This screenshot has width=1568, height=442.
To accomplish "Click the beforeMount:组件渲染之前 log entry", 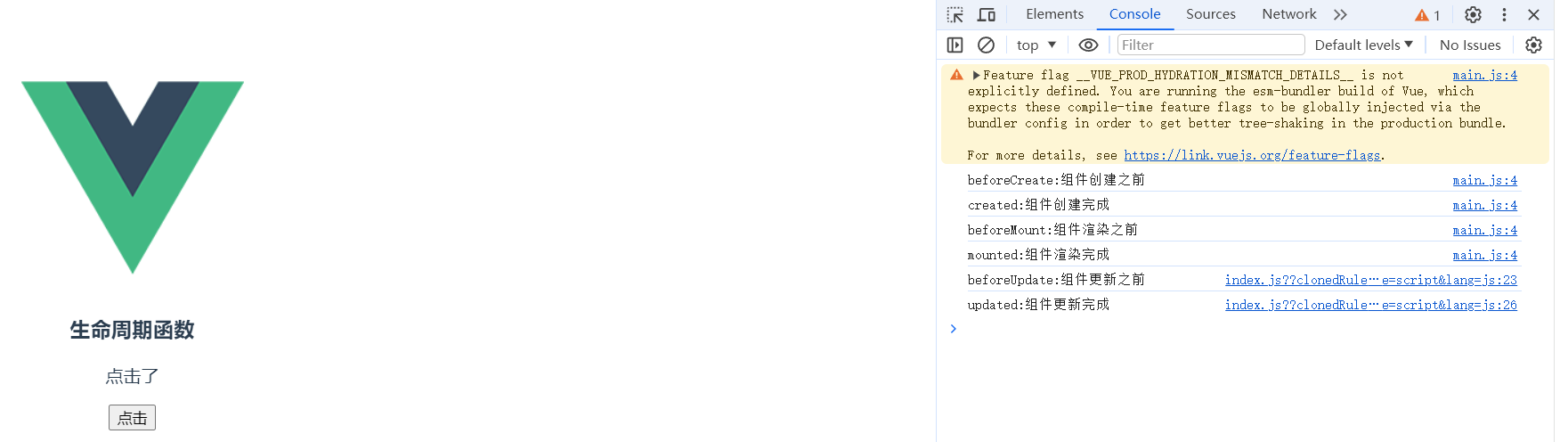I will (x=1052, y=230).
